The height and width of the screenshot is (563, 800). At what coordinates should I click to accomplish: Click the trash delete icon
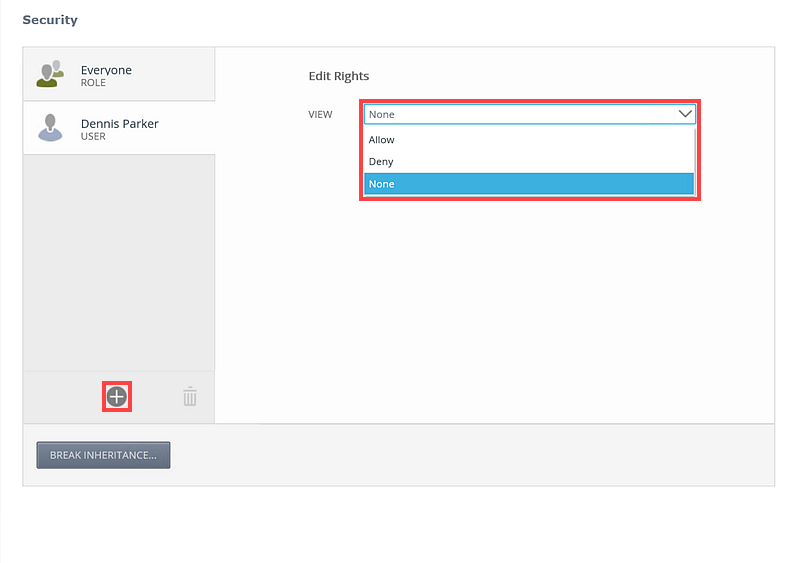(x=190, y=397)
